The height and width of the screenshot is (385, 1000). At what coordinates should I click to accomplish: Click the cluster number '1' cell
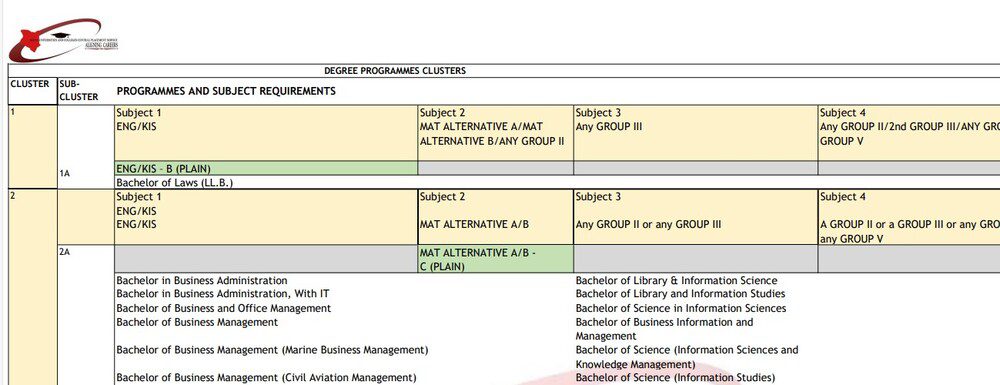pos(32,147)
